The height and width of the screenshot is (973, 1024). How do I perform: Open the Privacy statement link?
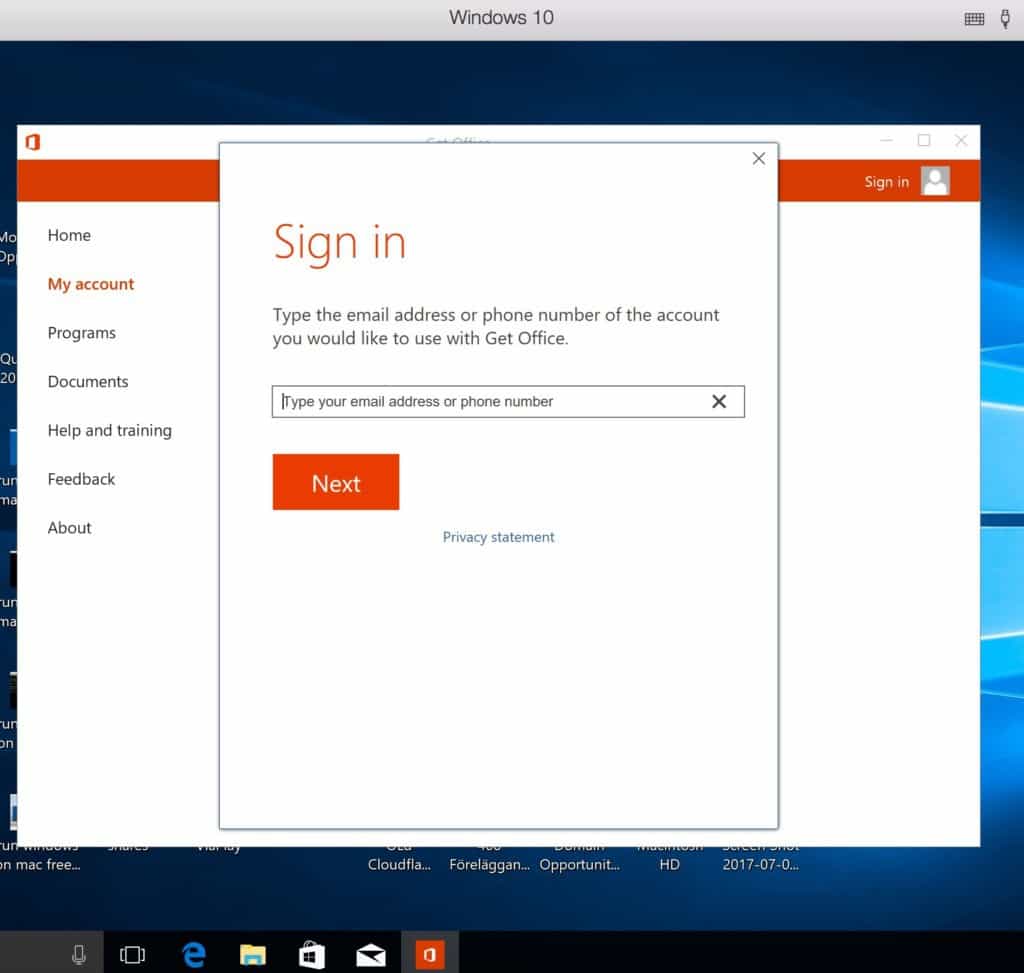click(x=498, y=537)
